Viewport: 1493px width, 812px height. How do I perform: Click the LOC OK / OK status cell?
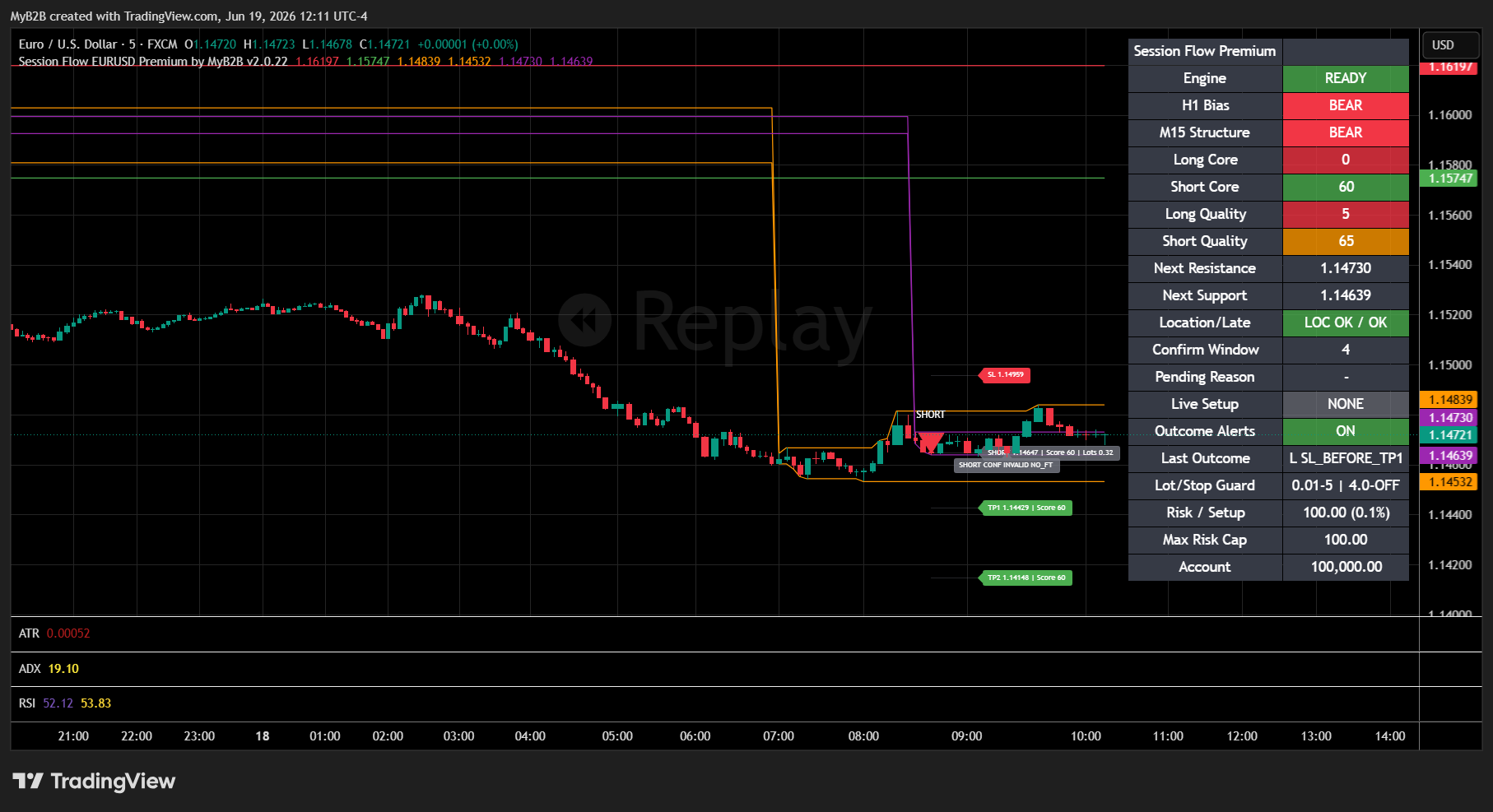click(x=1346, y=322)
